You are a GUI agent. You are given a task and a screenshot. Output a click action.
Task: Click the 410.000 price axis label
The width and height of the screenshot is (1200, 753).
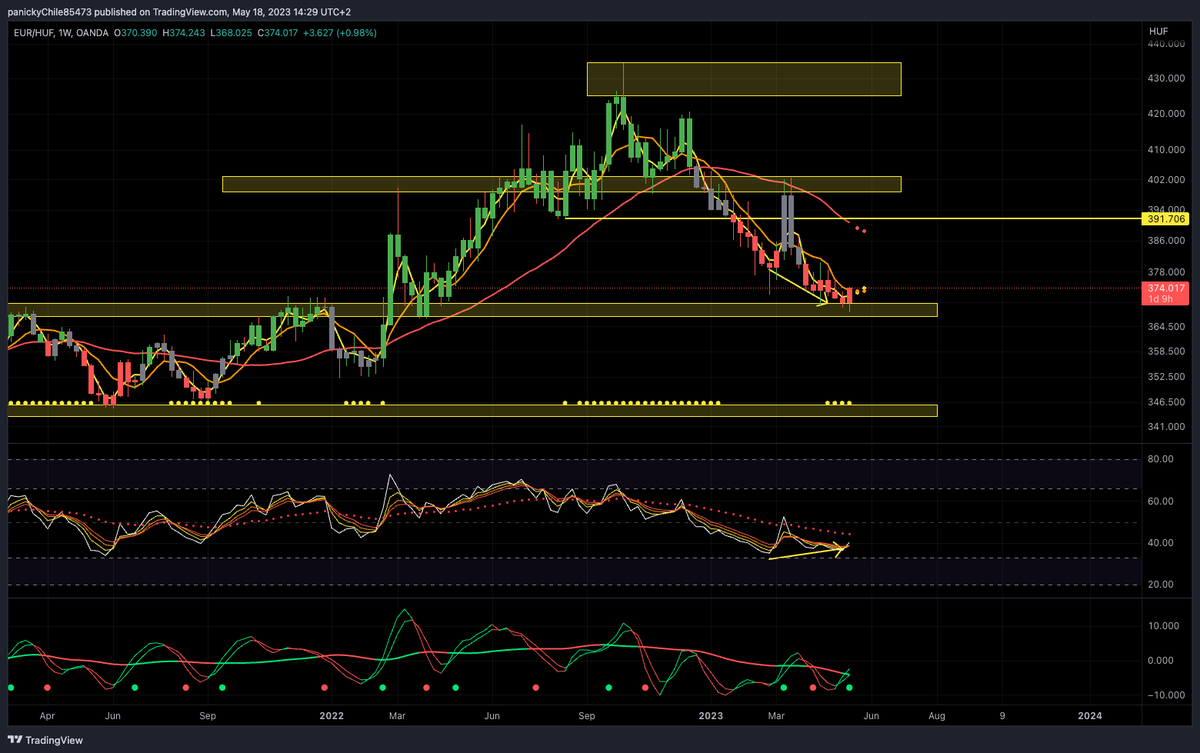[1165, 150]
